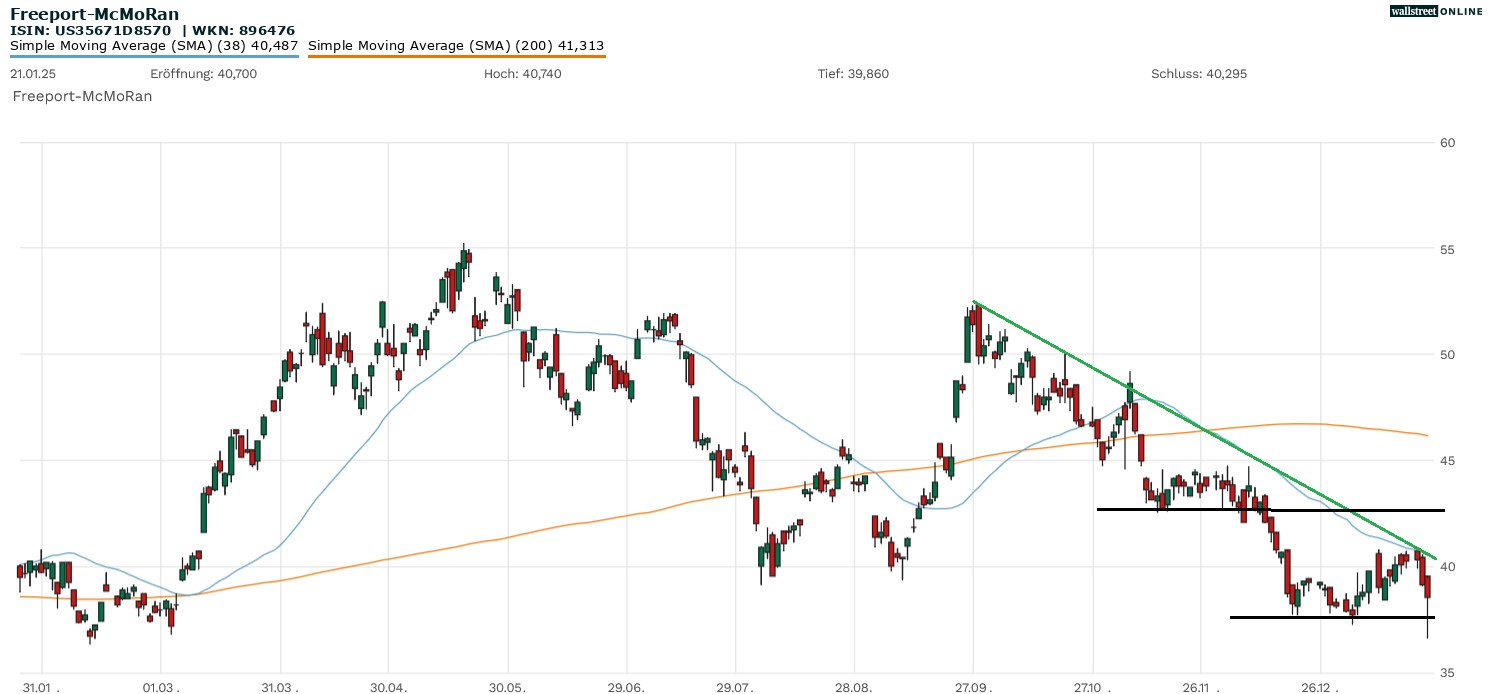Viewport: 1490px width, 694px height.
Task: Click the upper black horizontal resistance line
Action: coord(1271,510)
